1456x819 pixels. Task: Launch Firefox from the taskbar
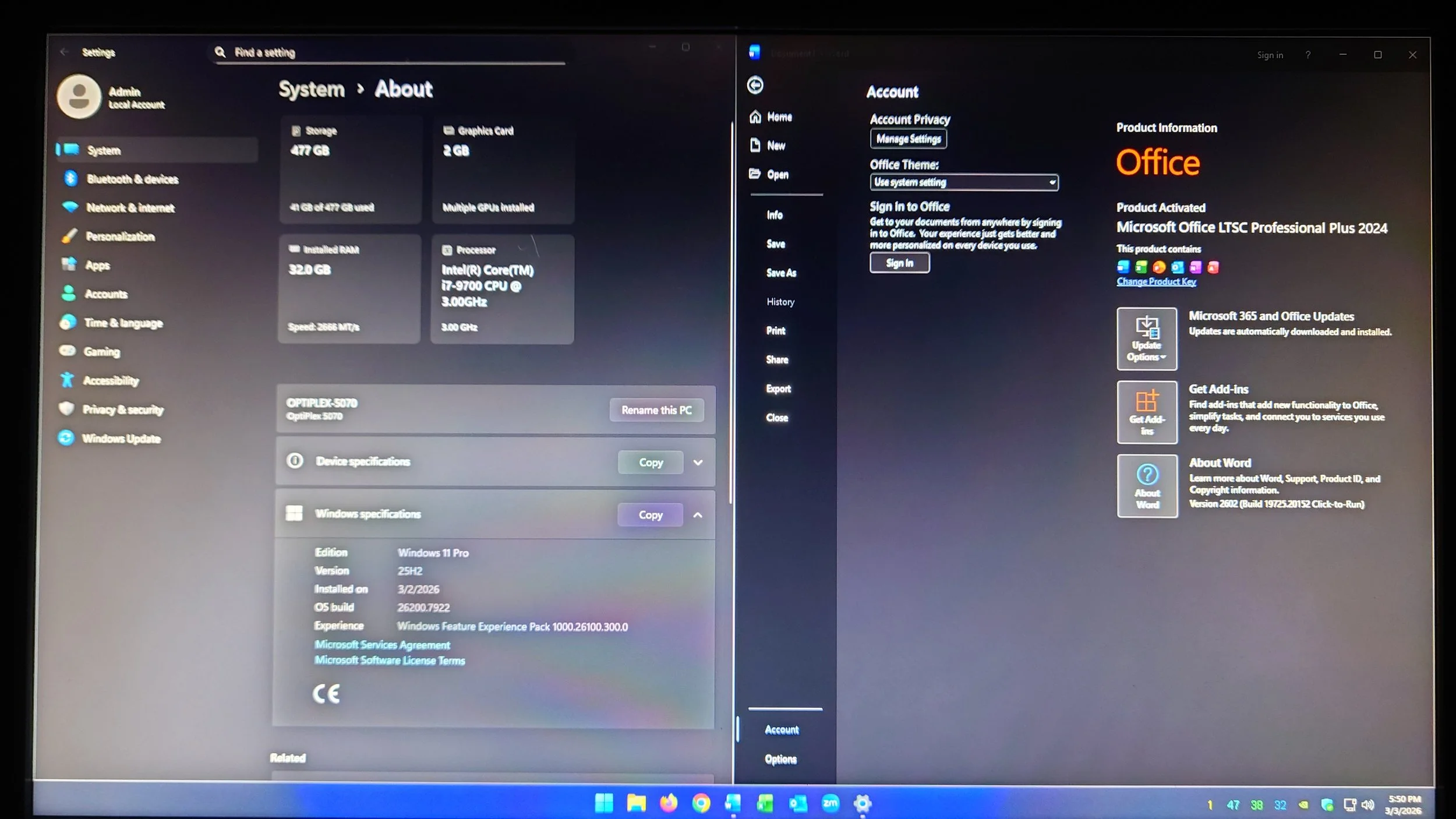669,803
